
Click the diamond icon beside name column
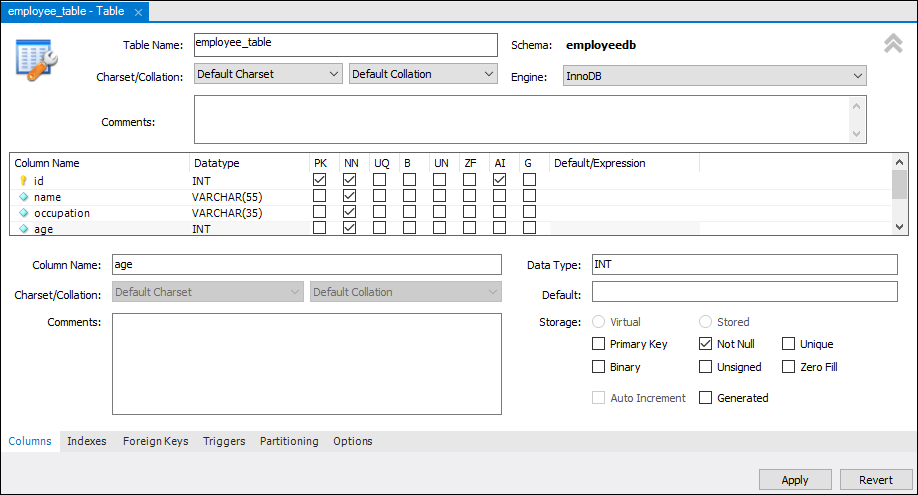pos(23,197)
